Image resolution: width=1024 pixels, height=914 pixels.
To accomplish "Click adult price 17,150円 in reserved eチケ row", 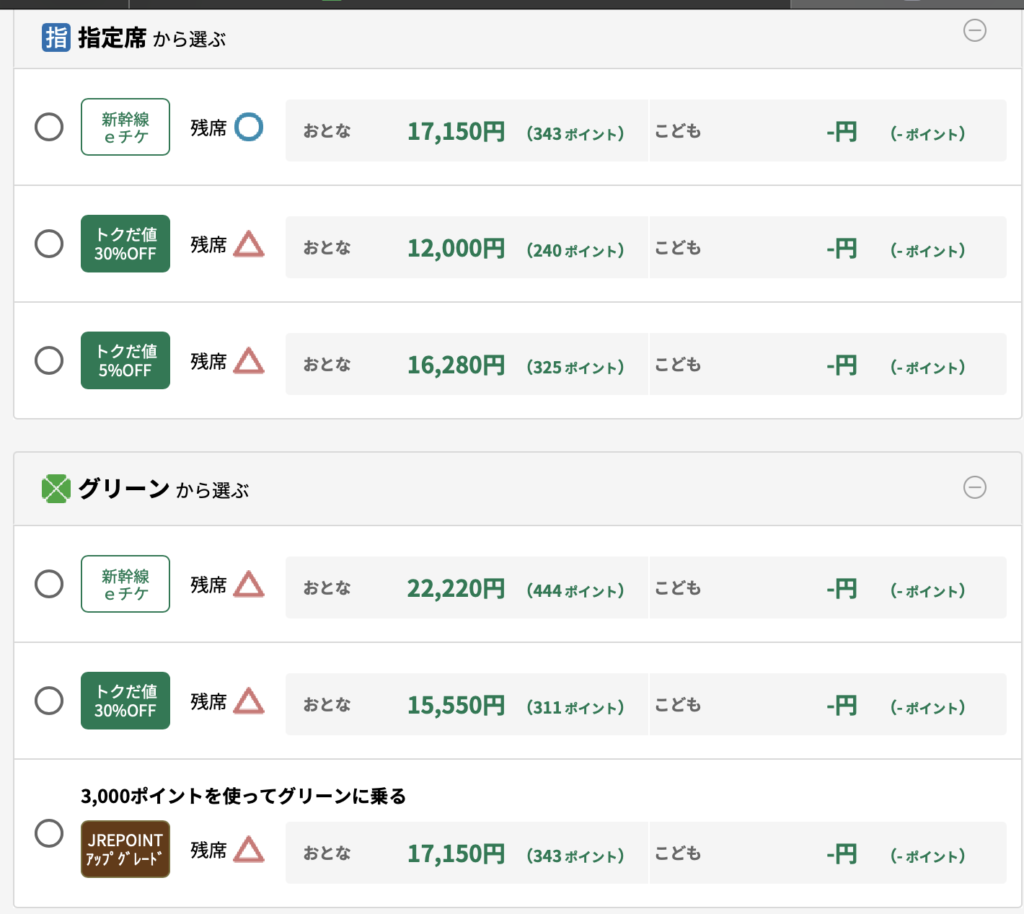I will coord(456,131).
